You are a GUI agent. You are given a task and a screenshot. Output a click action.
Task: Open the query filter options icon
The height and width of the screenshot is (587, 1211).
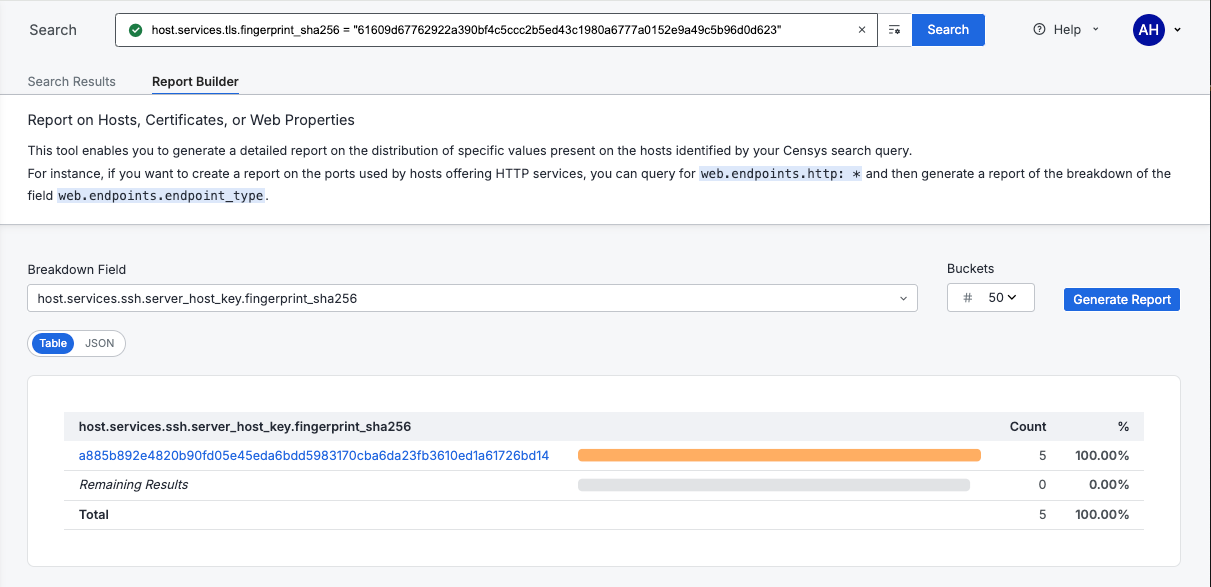click(x=895, y=30)
